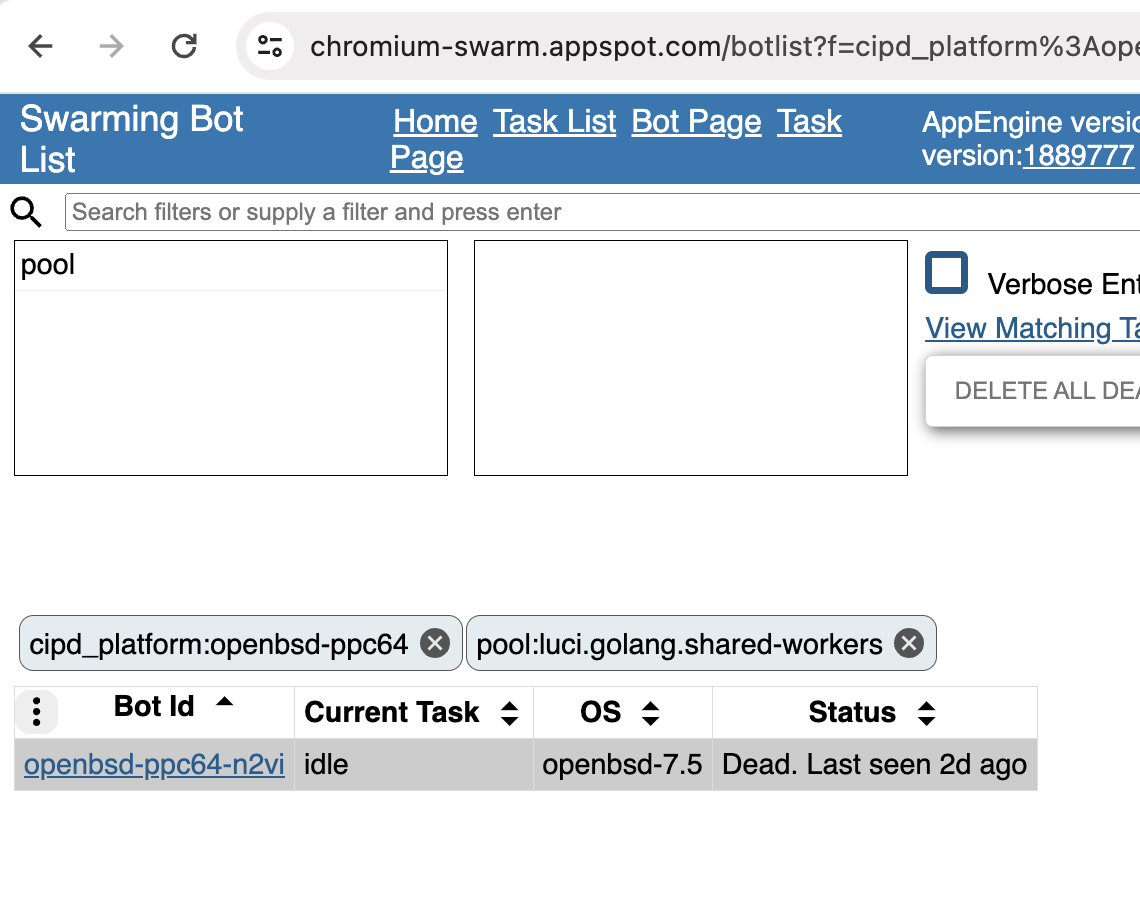Click the openbsd-7.5 OS cell

(622, 765)
